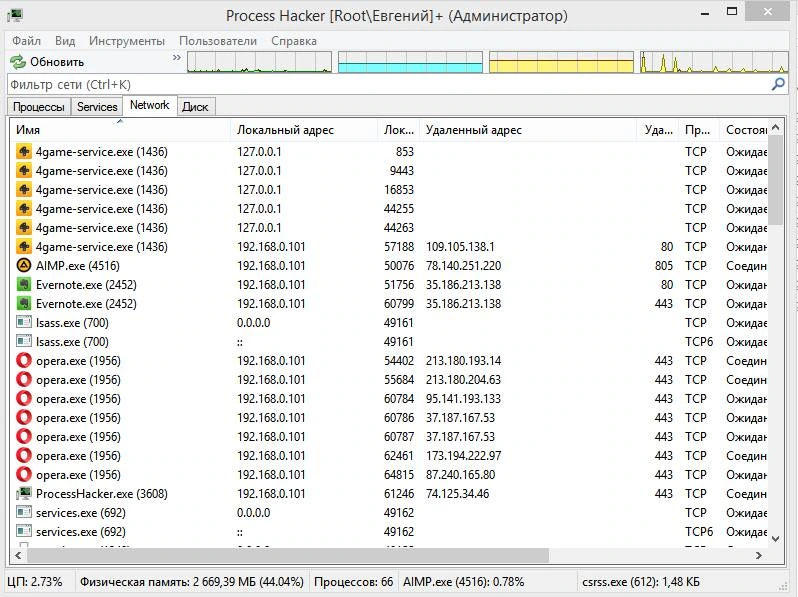Focus the Фильтр сети search field
The image size is (798, 597).
coord(389,84)
